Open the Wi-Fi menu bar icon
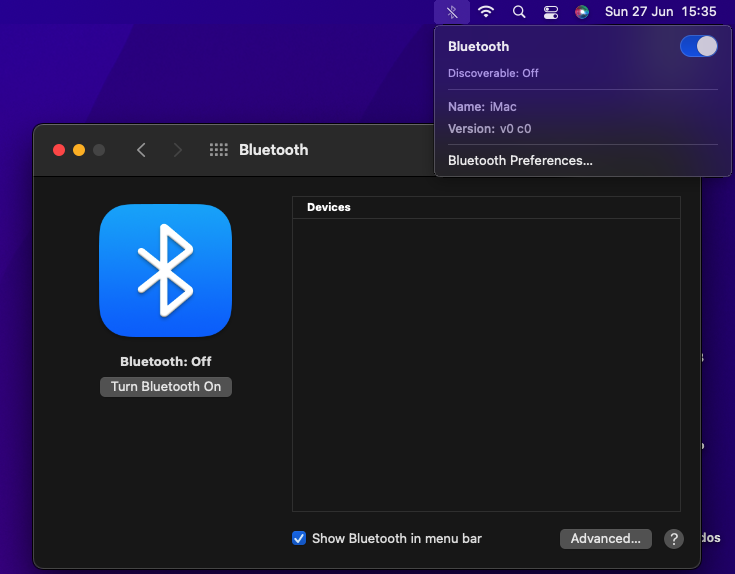The image size is (735, 574). (486, 11)
